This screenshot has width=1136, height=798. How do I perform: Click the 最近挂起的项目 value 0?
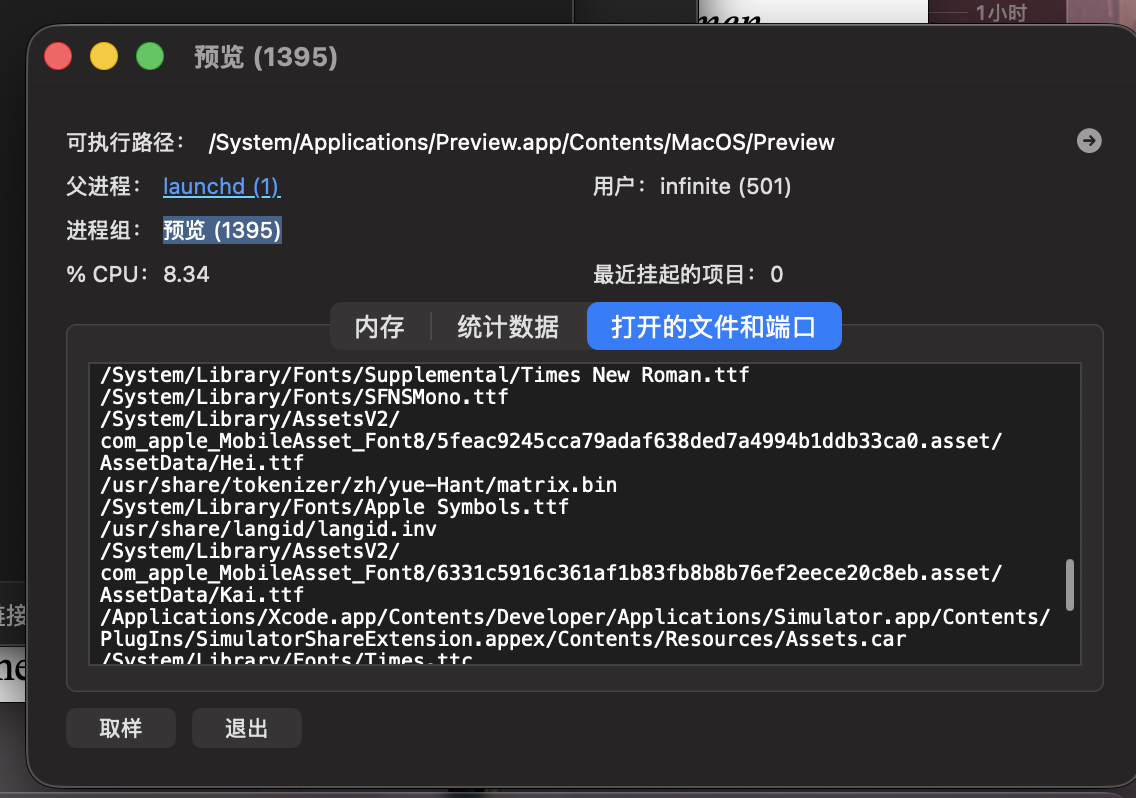click(x=777, y=274)
